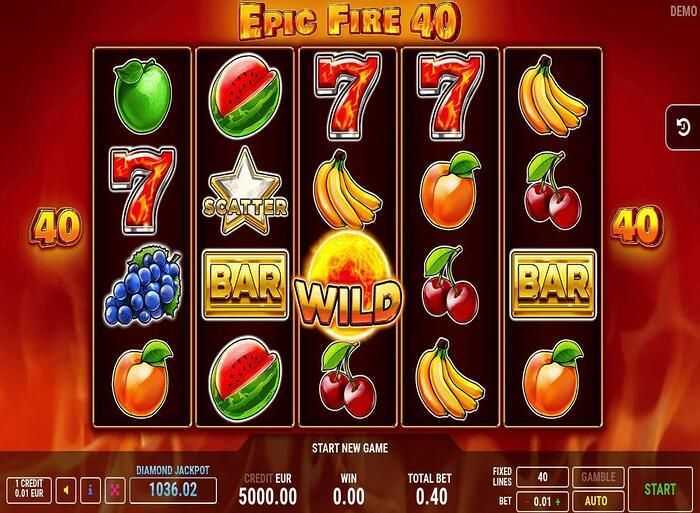Image resolution: width=700 pixels, height=513 pixels.
Task: Click the 40 lines indicator on right
Action: point(637,226)
